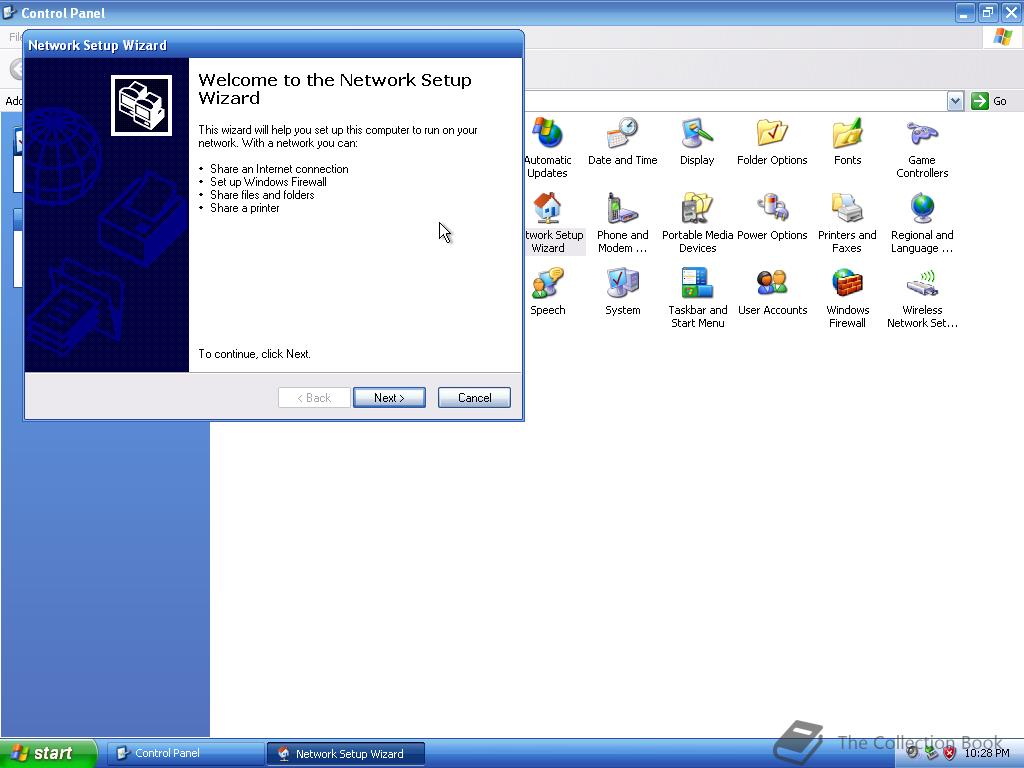This screenshot has height=768, width=1024.
Task: Click the wizard's welcome heading text
Action: pyautogui.click(x=334, y=89)
